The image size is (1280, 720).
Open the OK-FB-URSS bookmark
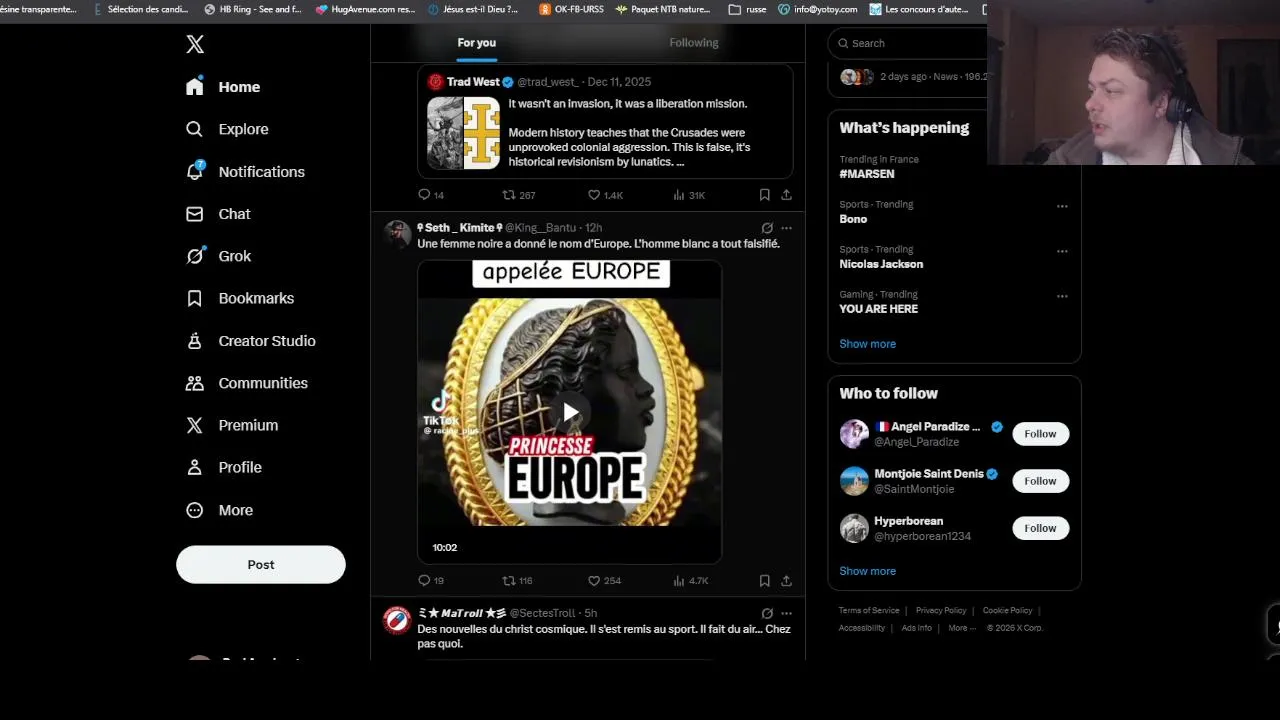(571, 9)
